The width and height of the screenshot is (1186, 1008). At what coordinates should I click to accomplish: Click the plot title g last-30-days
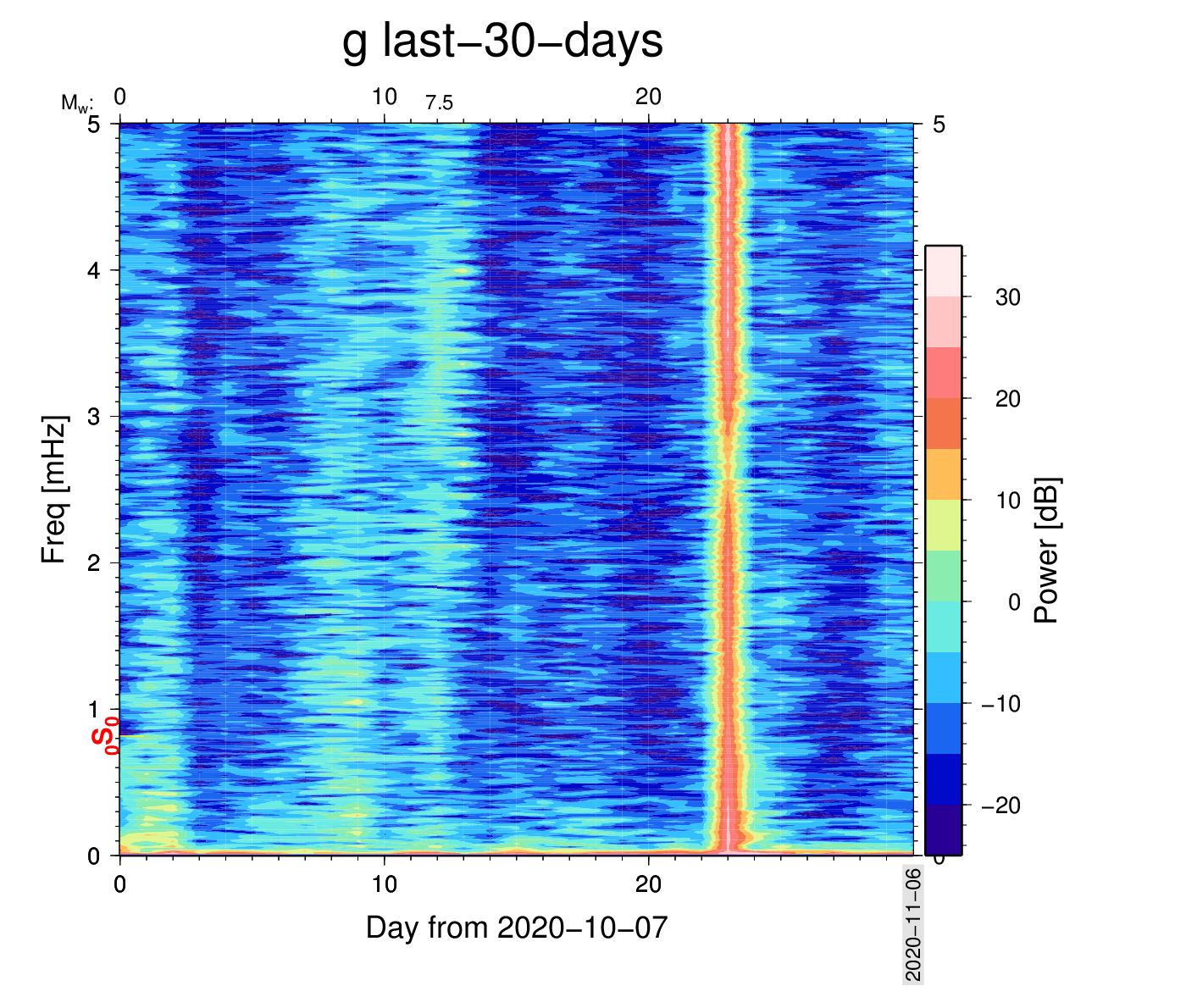[502, 41]
